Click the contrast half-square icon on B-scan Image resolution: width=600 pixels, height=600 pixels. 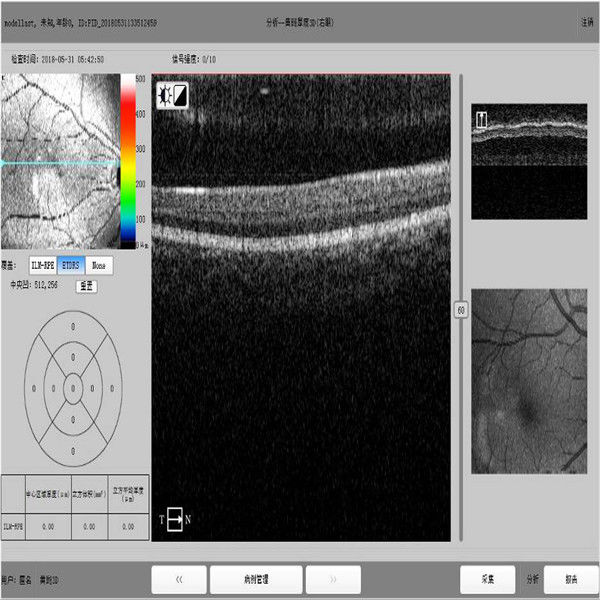tap(181, 95)
